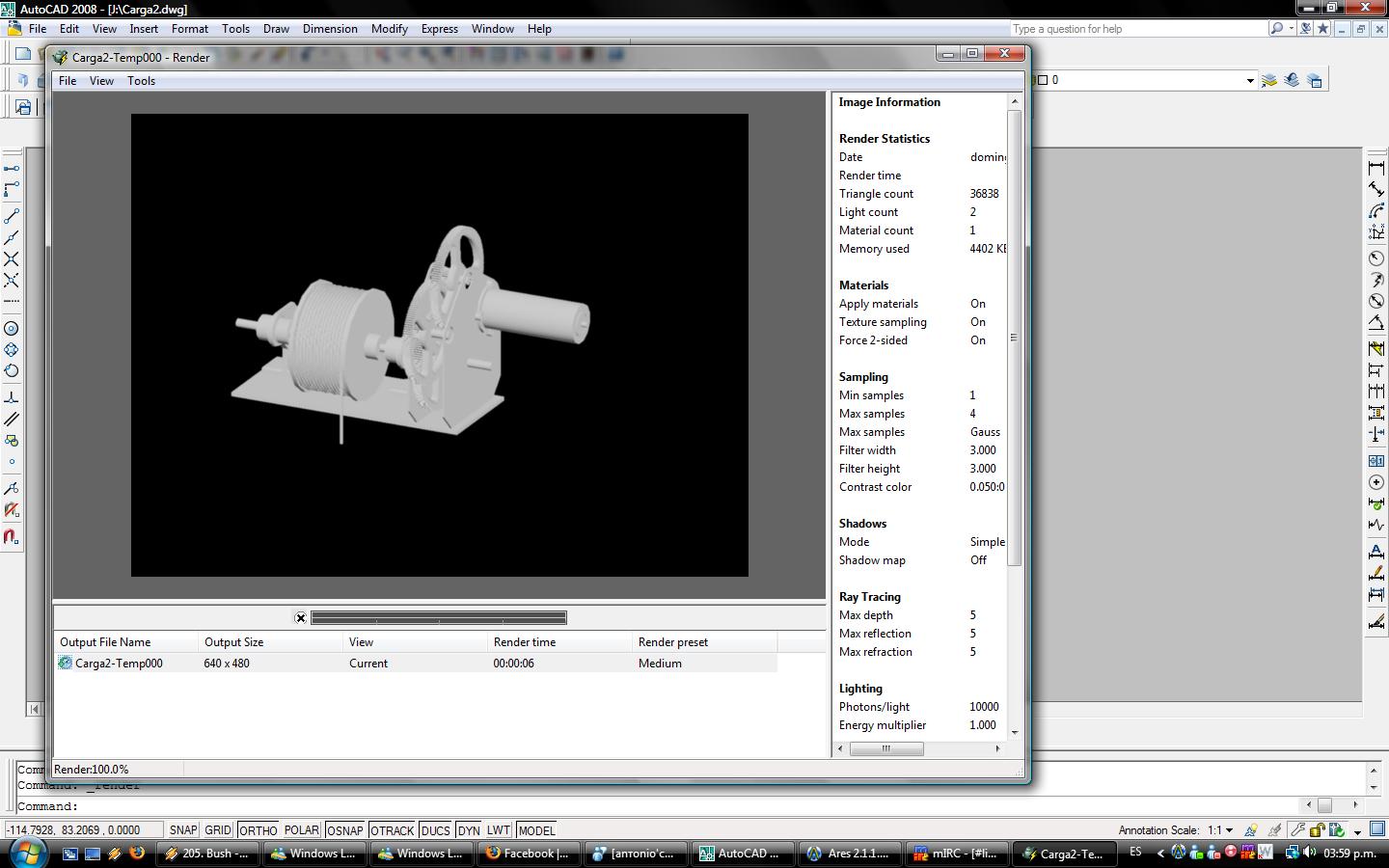Click the Communication Center satellite icon
Viewport: 1389px width, 868px height.
[1305, 29]
